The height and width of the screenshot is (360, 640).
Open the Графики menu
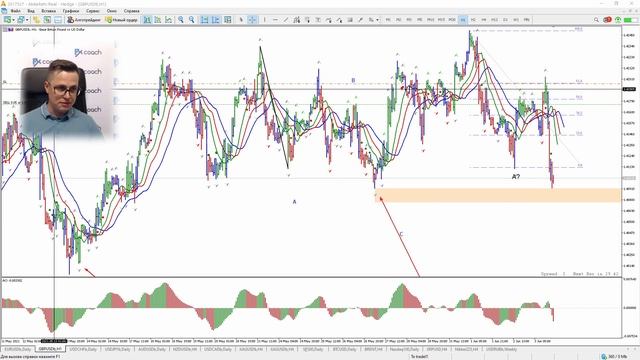pos(71,11)
